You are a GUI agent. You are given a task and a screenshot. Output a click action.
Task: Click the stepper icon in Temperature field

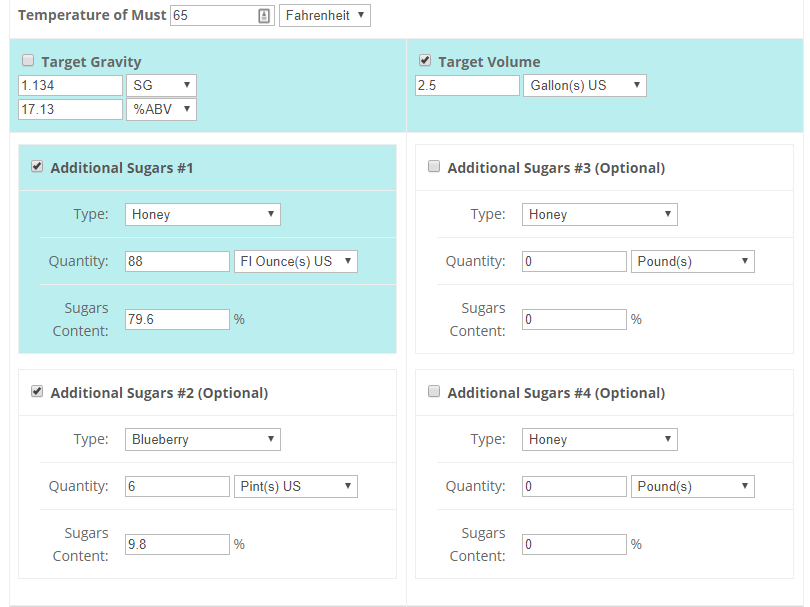[x=264, y=16]
